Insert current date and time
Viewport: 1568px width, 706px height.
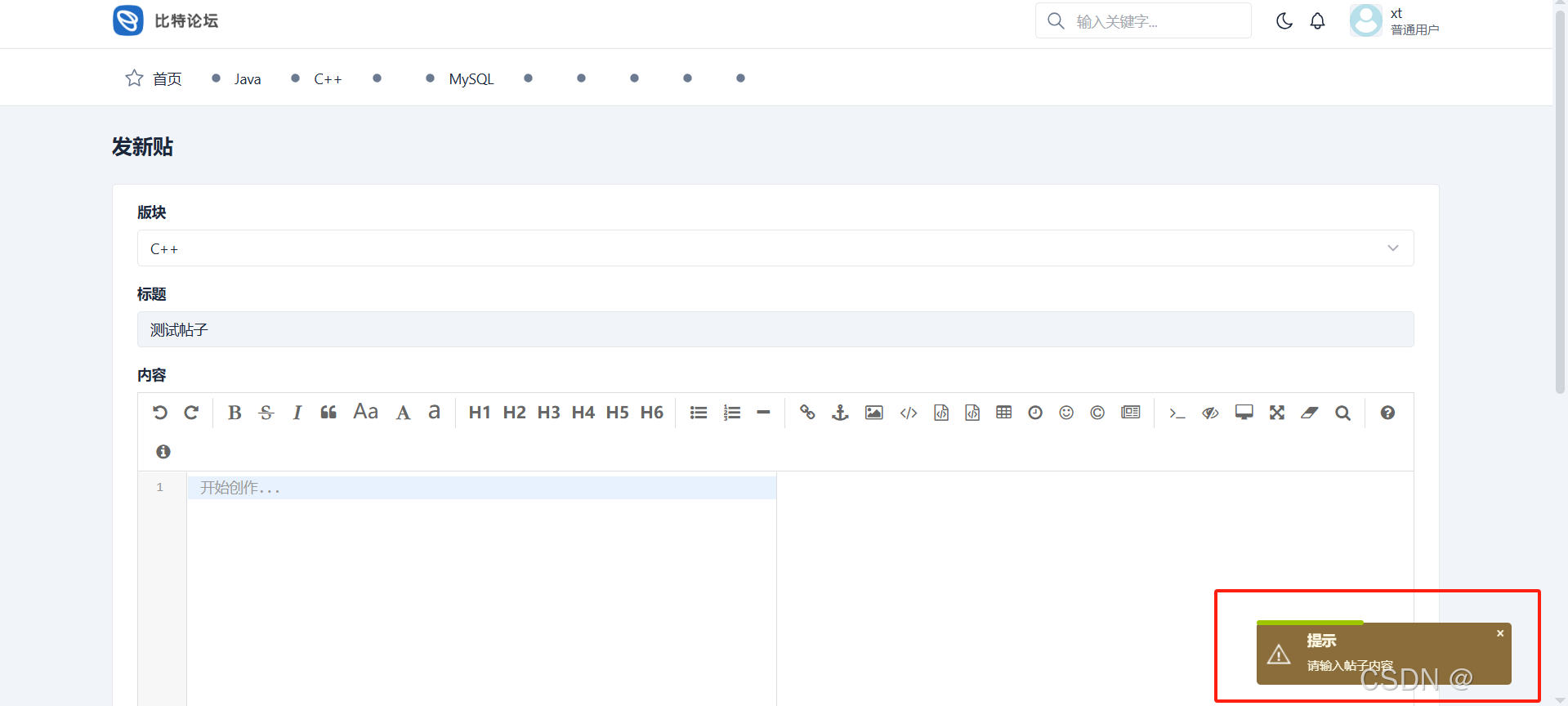[x=1035, y=413]
